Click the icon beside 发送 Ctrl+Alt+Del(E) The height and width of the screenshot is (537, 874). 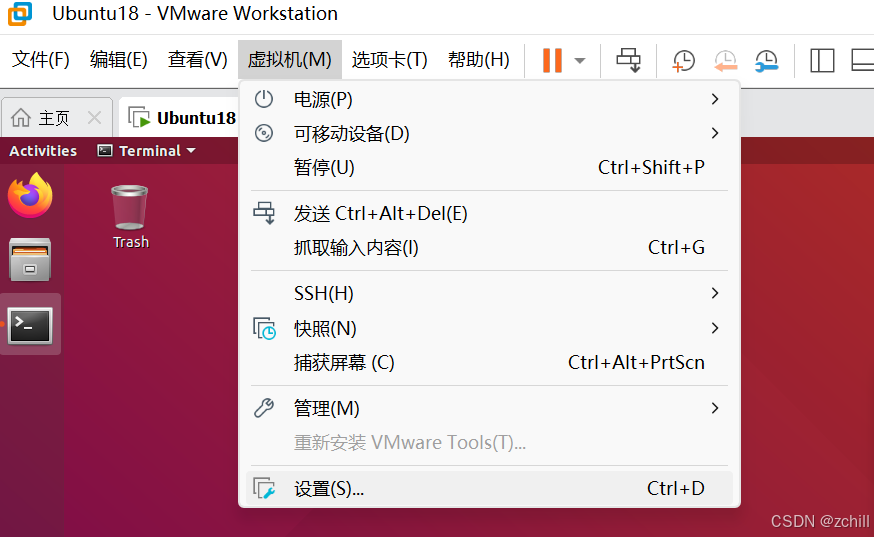[264, 213]
